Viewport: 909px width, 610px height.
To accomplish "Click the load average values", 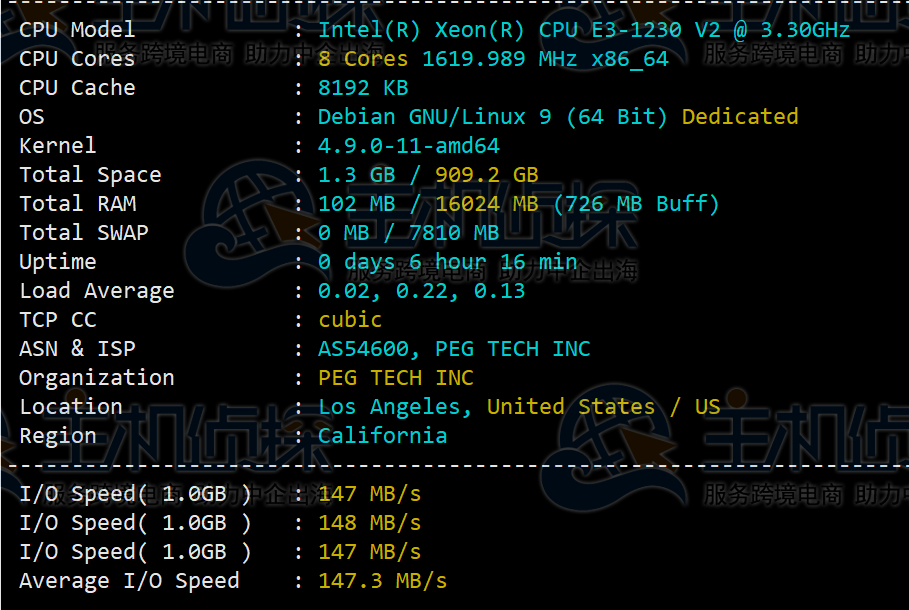I will [x=421, y=291].
